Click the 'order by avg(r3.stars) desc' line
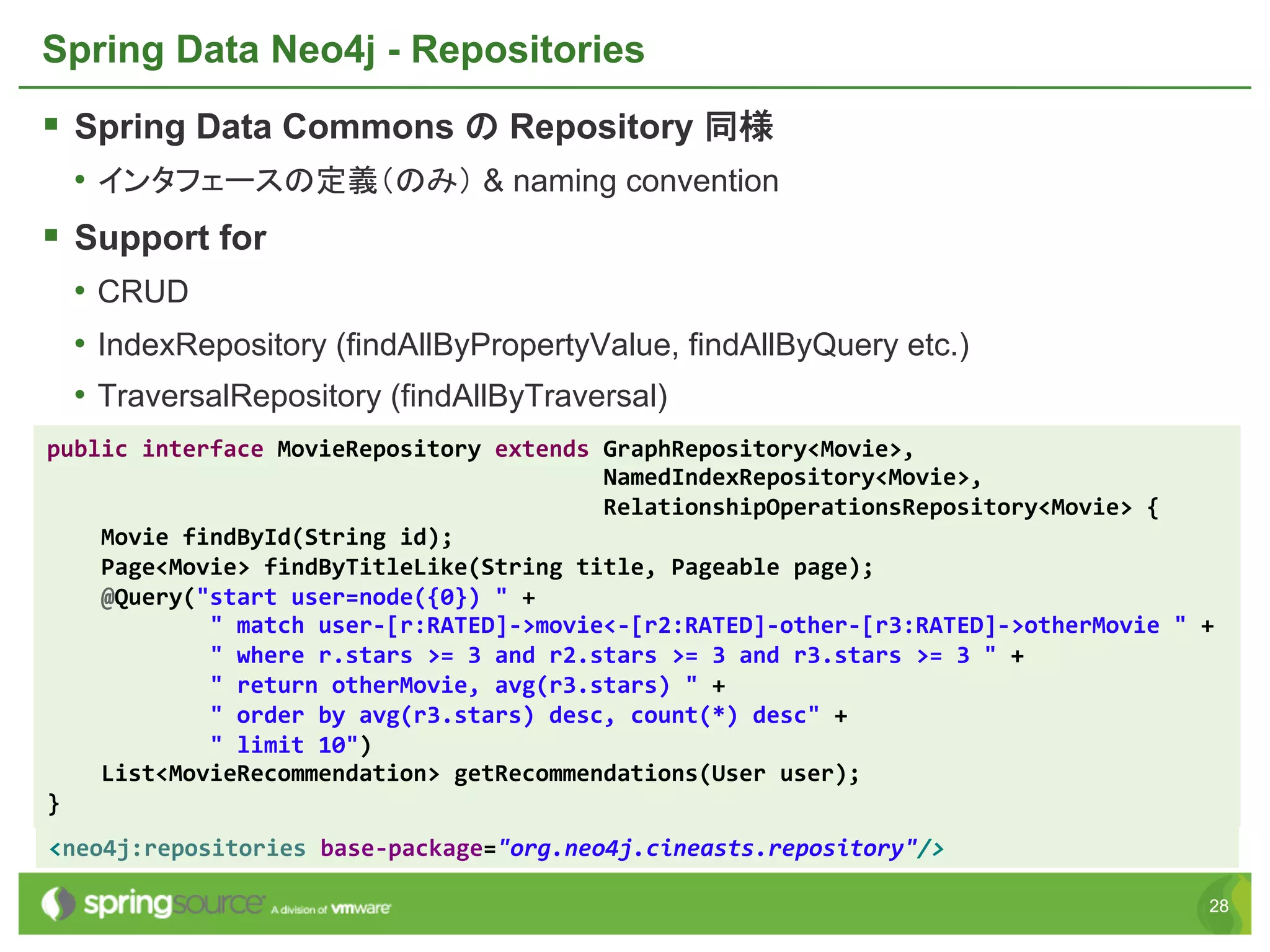 (528, 715)
